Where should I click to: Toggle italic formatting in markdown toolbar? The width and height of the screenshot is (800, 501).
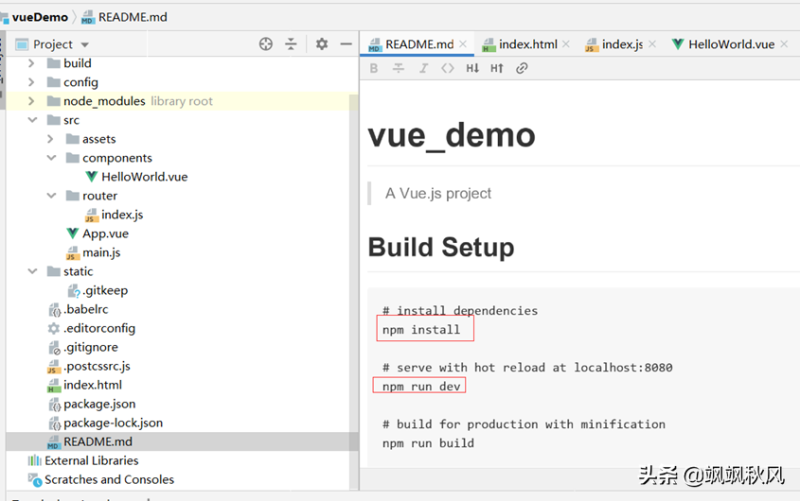point(423,69)
